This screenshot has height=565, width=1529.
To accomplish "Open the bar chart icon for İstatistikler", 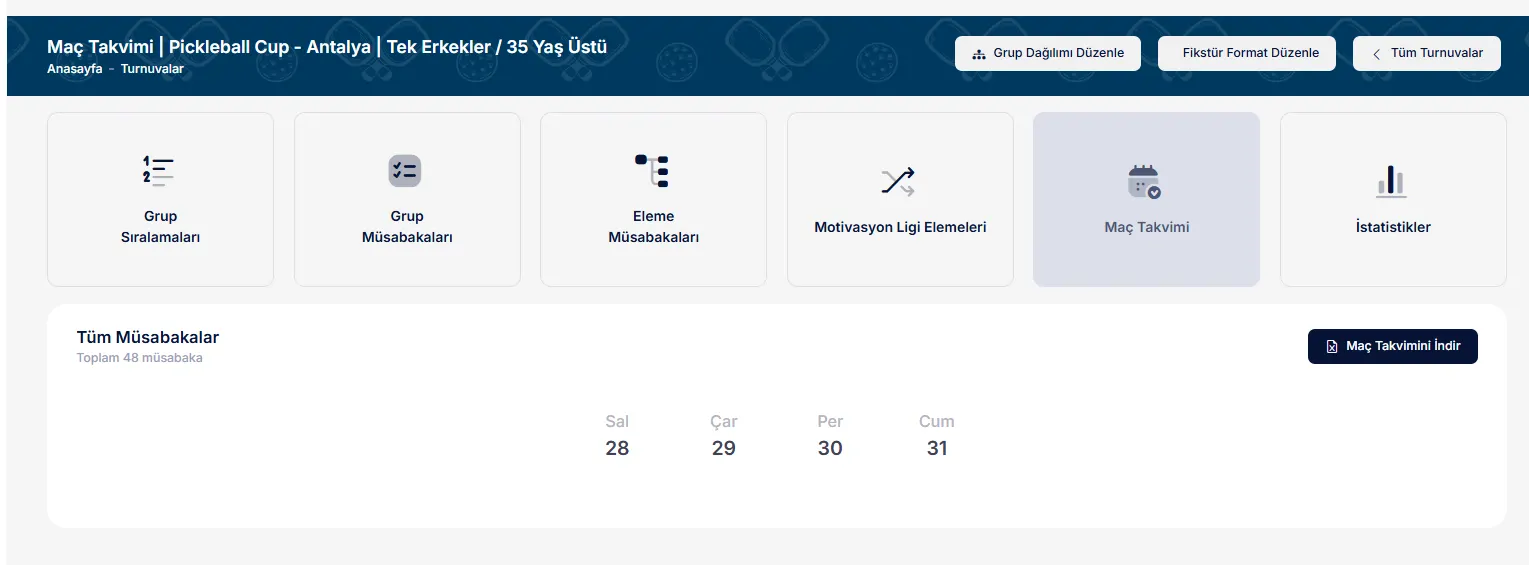I will pyautogui.click(x=1391, y=181).
